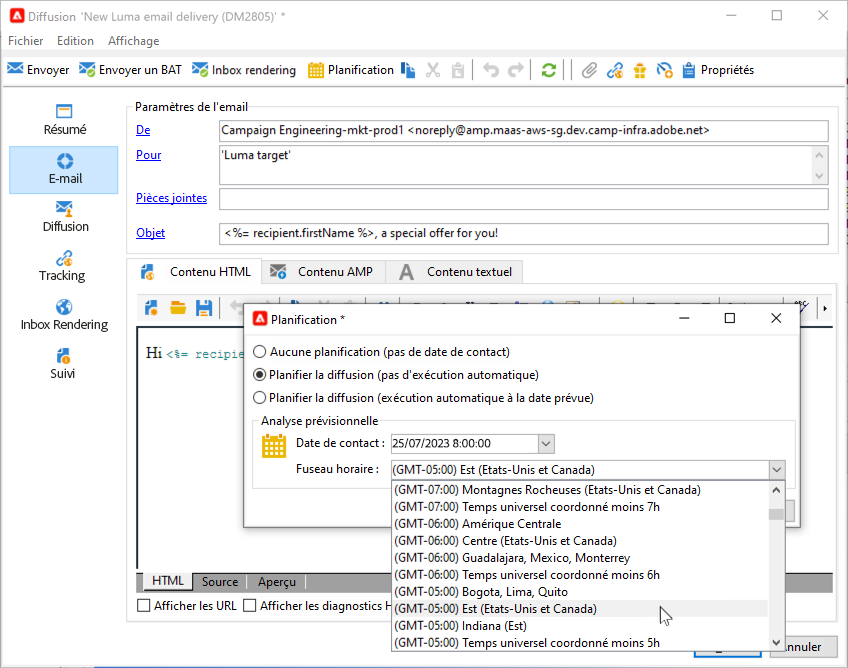Click the Propriétés toolbar button

718,70
